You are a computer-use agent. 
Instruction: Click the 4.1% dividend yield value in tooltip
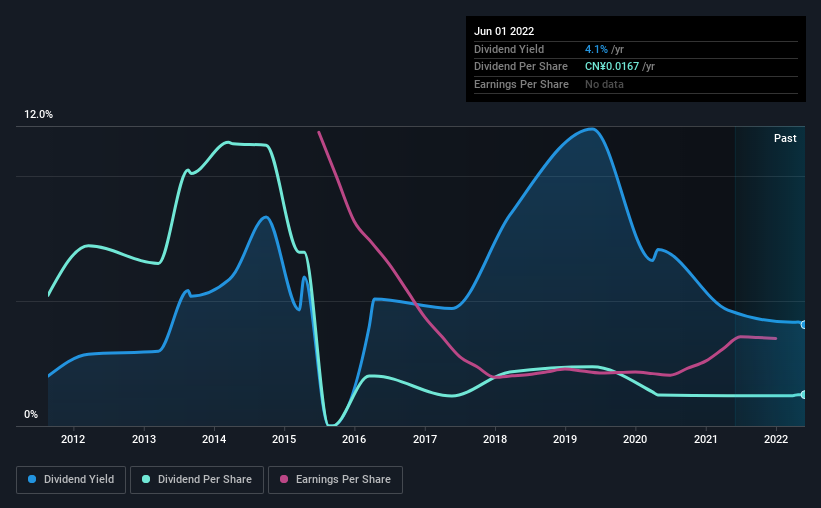pyautogui.click(x=596, y=49)
